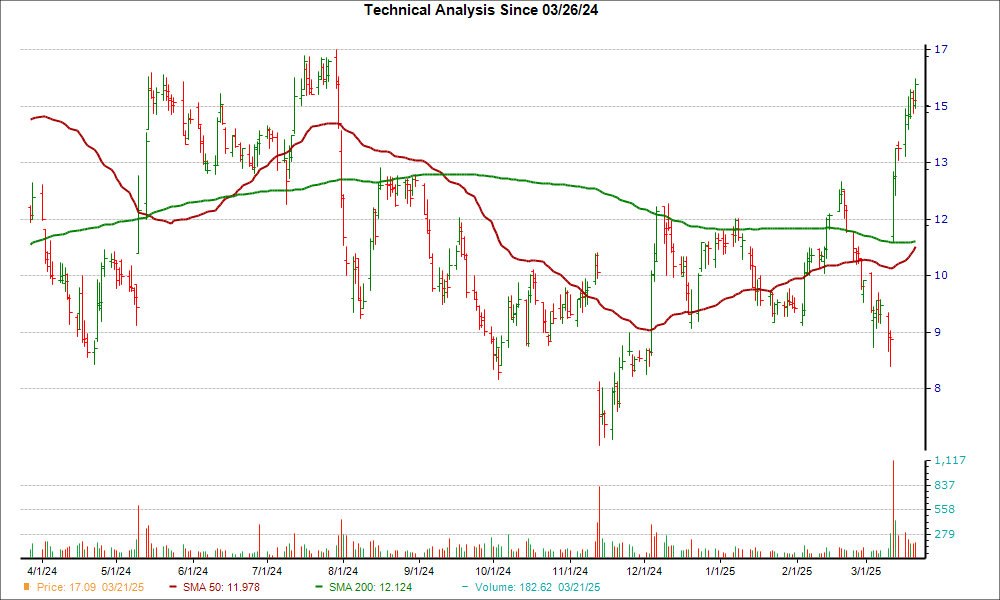Click the dark red SMA 50 legend marker
The image size is (1000, 600).
(x=173, y=587)
